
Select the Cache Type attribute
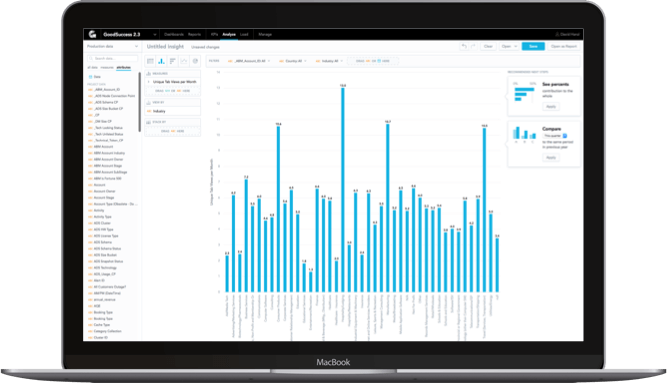[x=101, y=325]
